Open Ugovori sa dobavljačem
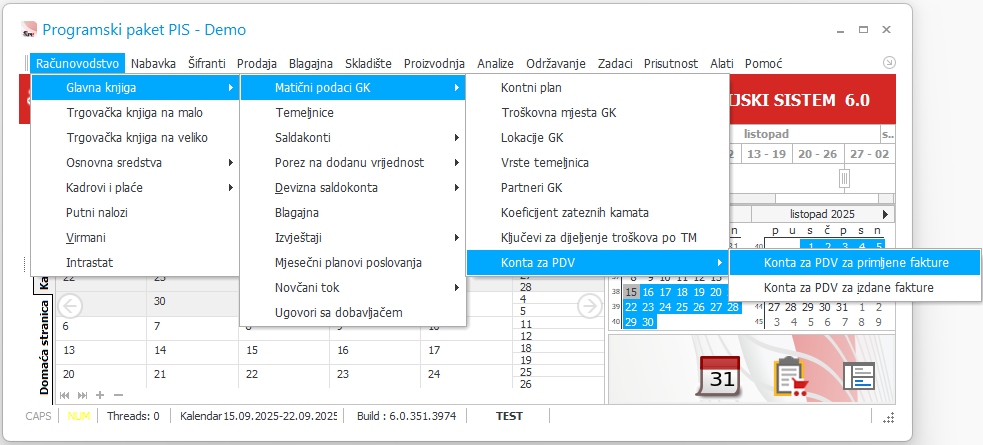This screenshot has width=983, height=445. point(353,312)
